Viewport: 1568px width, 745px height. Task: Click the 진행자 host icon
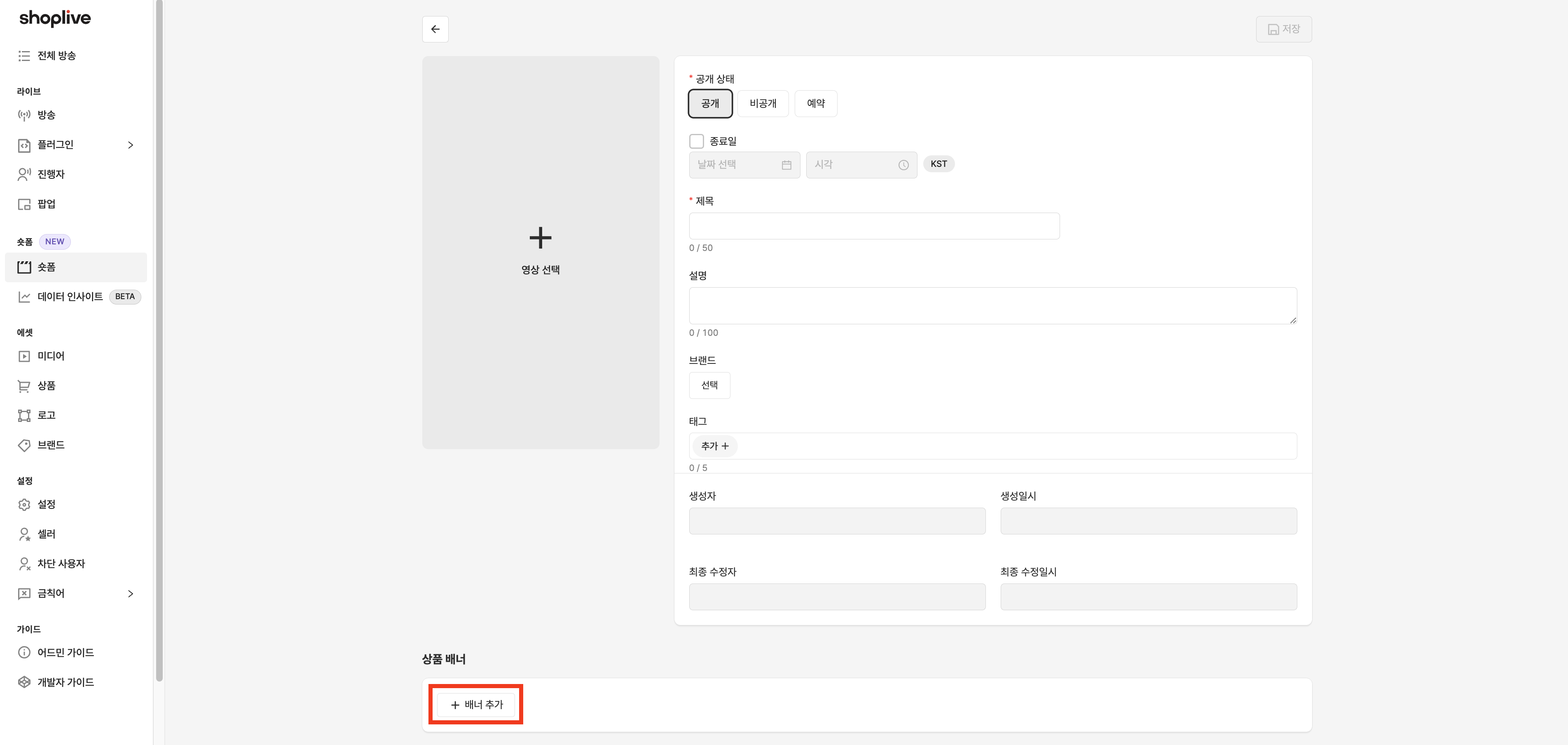(24, 175)
